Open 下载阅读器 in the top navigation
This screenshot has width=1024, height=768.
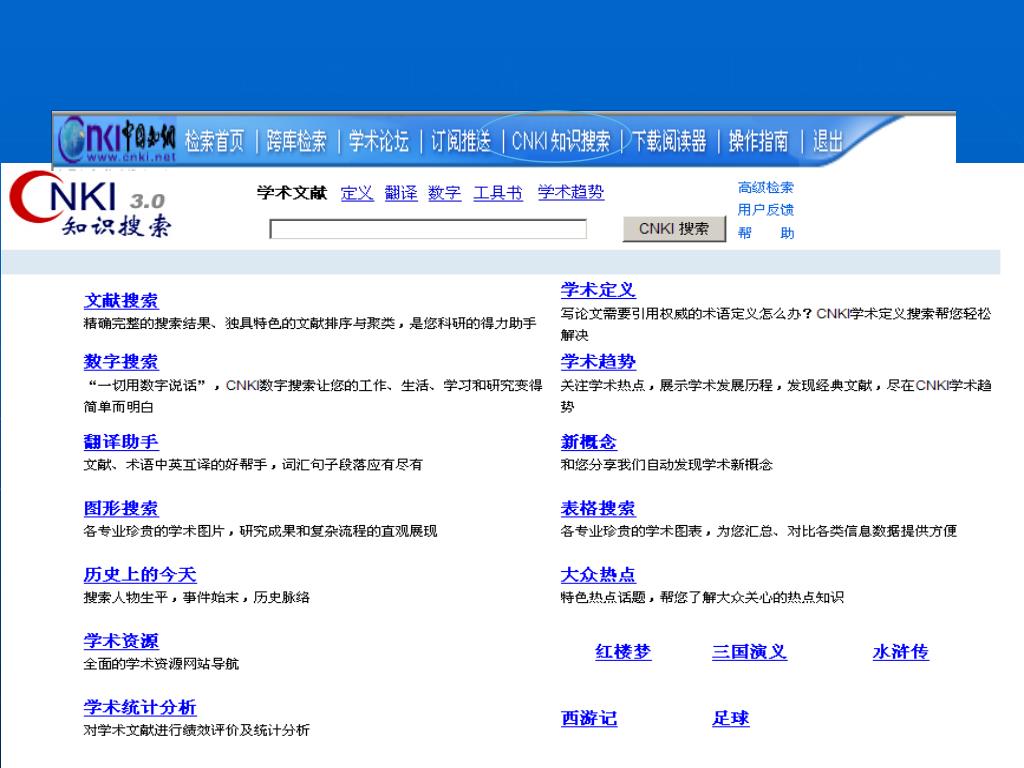point(669,140)
